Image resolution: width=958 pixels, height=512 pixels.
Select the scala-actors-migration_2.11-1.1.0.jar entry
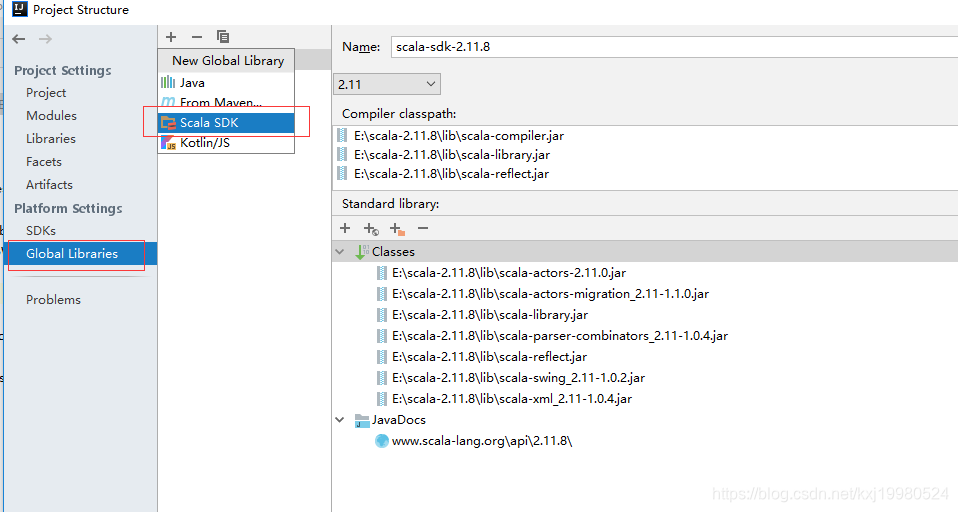(x=550, y=294)
